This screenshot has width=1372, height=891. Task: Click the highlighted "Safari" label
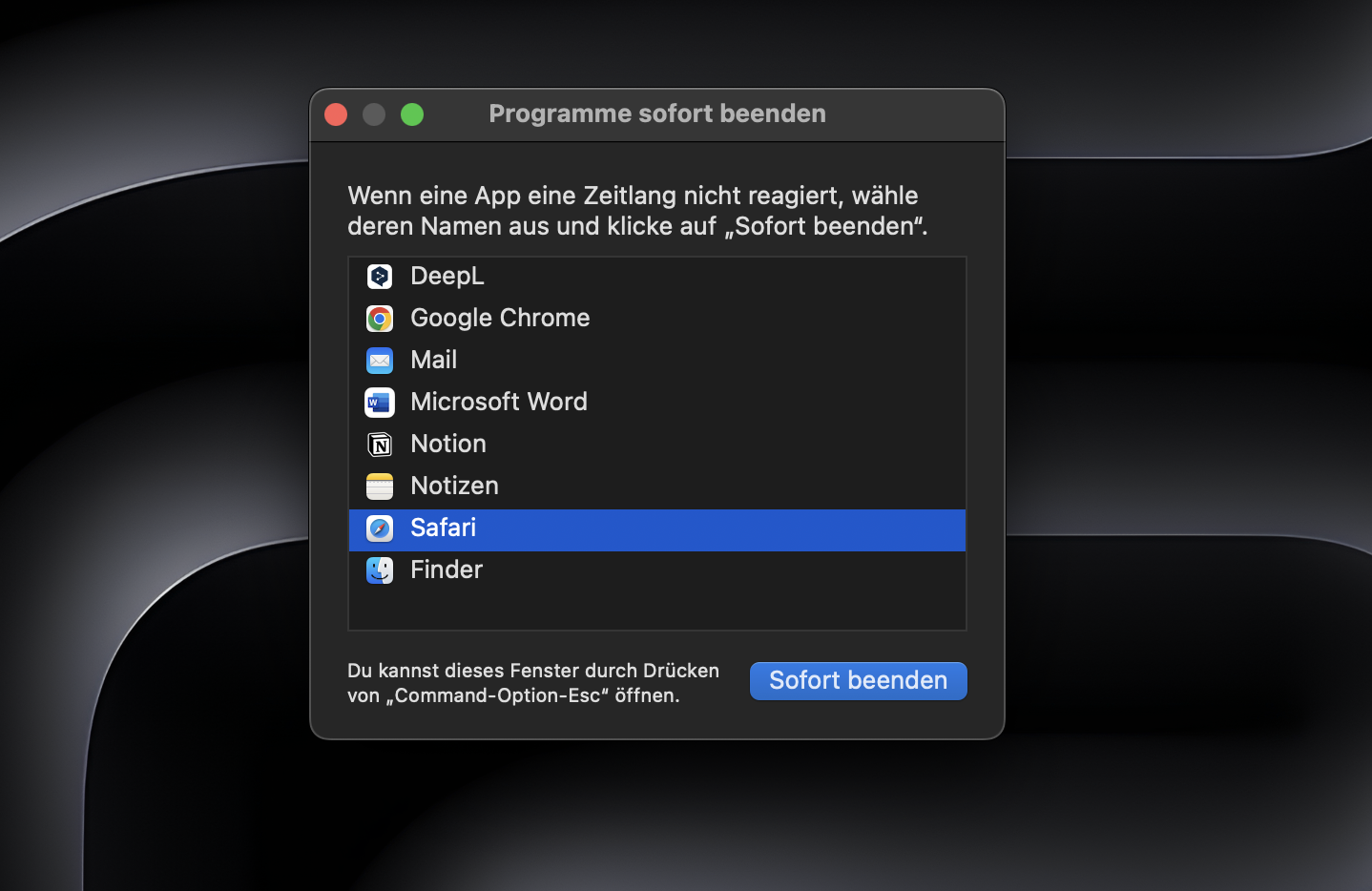point(444,528)
